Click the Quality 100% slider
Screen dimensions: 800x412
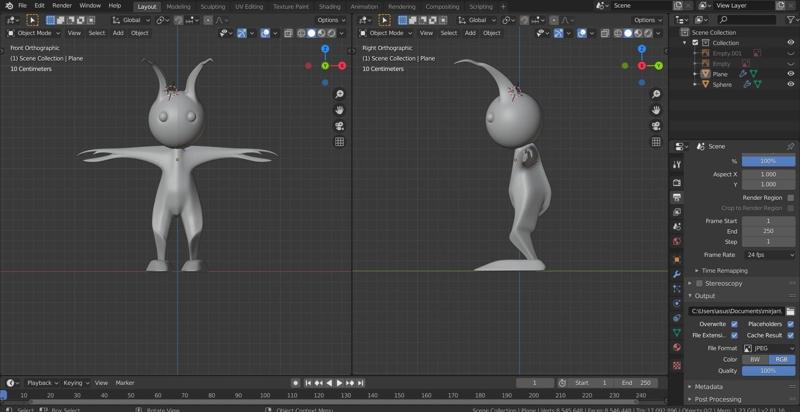click(768, 370)
